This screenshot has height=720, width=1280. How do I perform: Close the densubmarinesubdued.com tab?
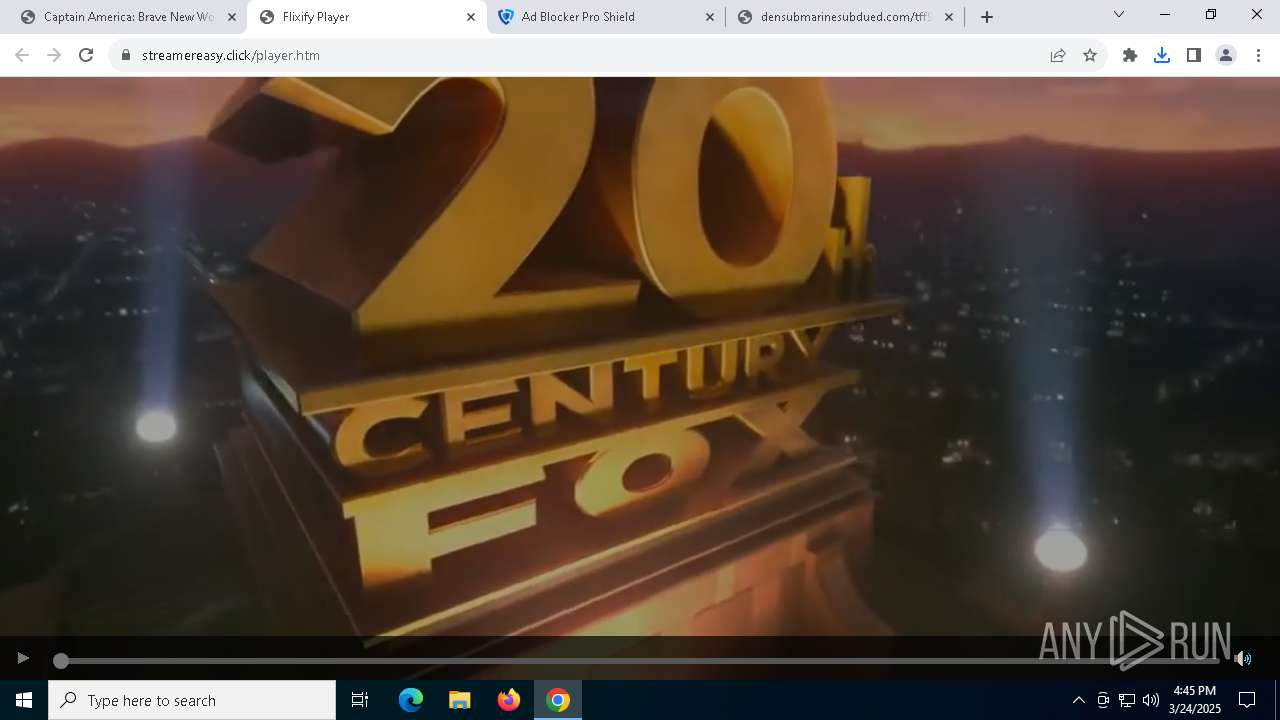[949, 17]
